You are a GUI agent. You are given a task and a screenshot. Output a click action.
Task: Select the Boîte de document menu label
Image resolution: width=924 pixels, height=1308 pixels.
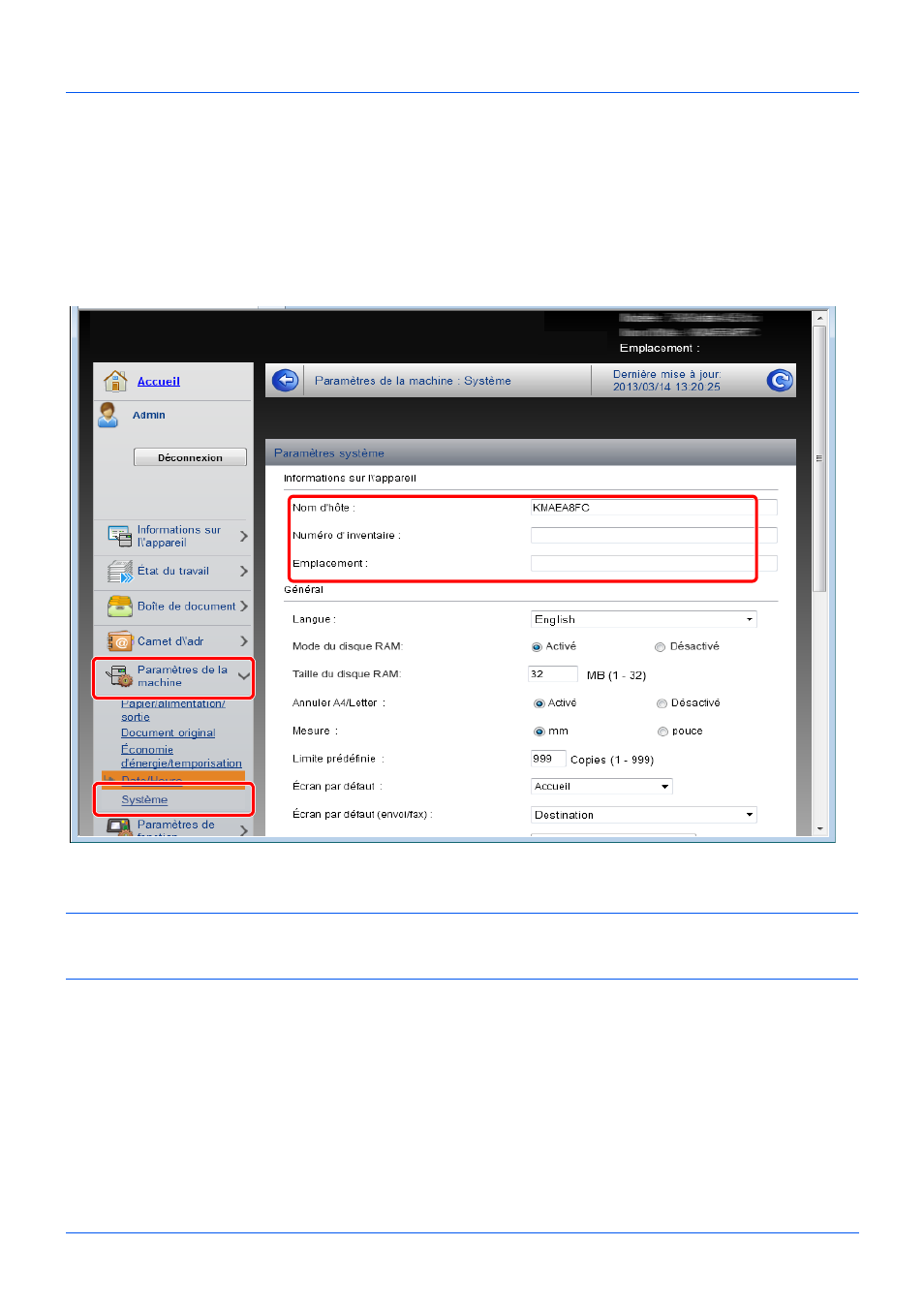click(187, 607)
